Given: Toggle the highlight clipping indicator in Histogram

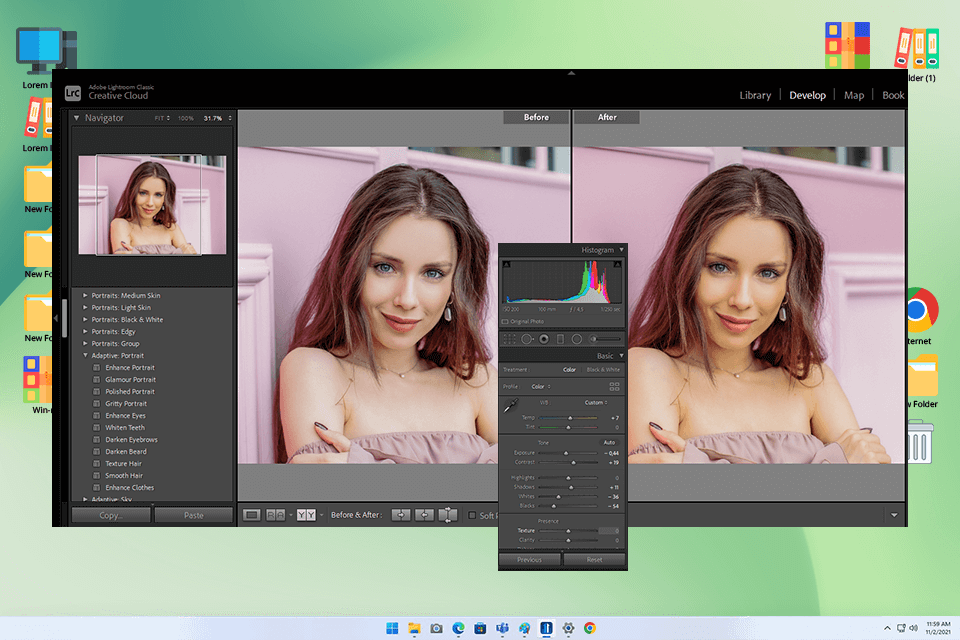Looking at the screenshot, I should pos(617,265).
